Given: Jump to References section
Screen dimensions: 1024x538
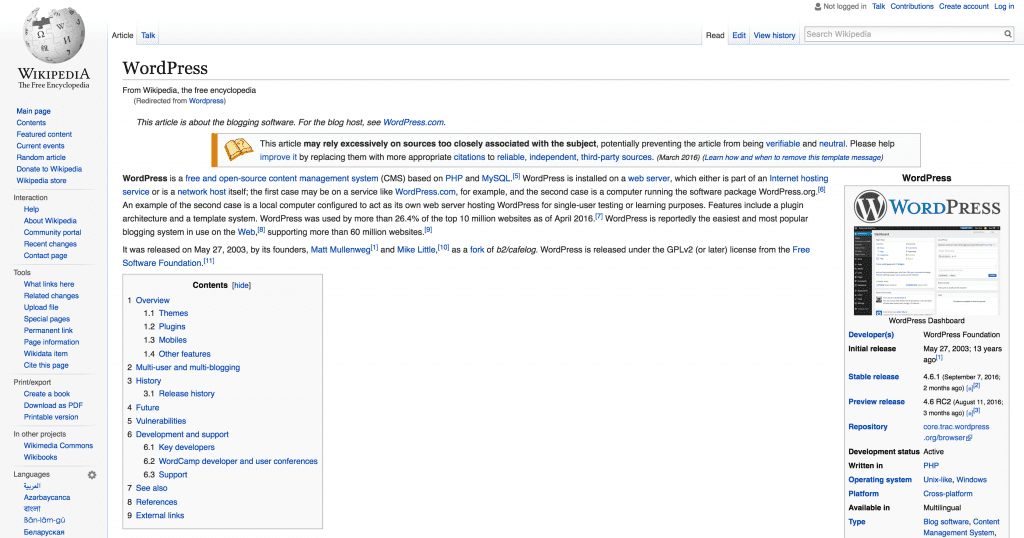Looking at the screenshot, I should pyautogui.click(x=156, y=502).
